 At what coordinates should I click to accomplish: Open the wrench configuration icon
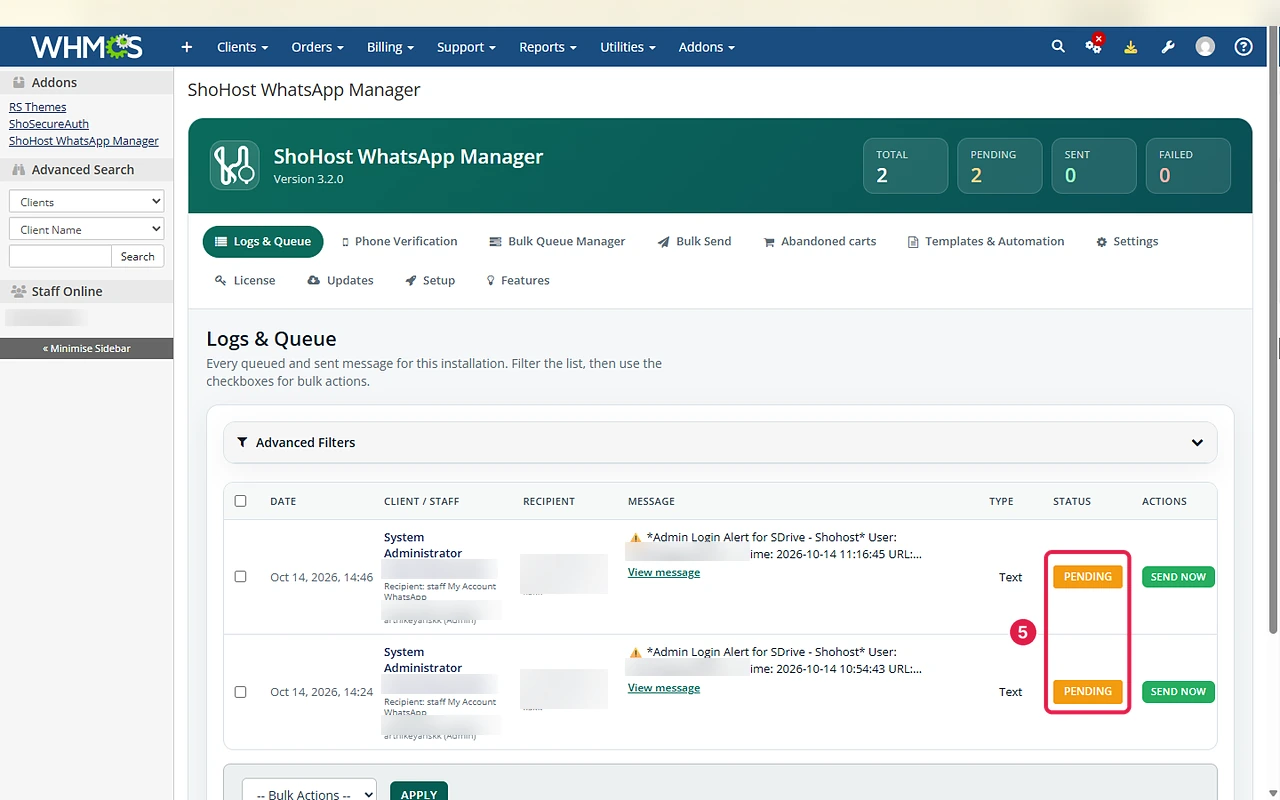tap(1167, 47)
